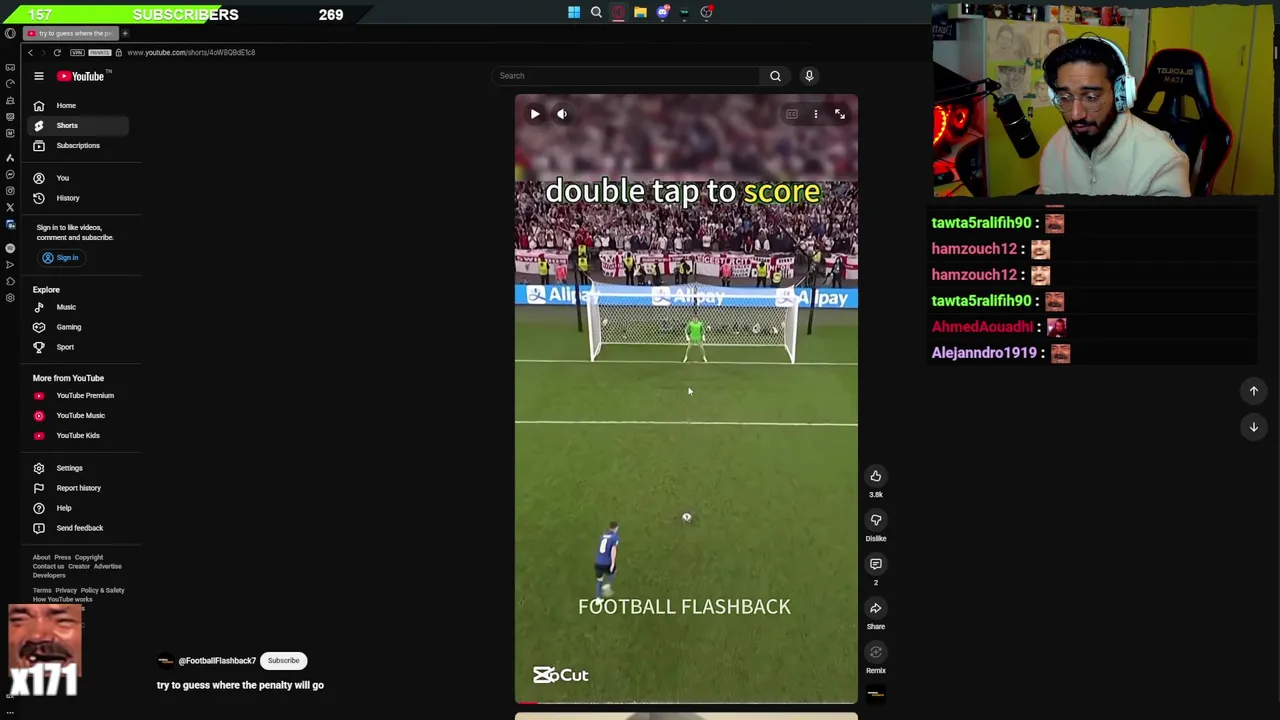Click the About footer link
The width and height of the screenshot is (1280, 720).
41,558
